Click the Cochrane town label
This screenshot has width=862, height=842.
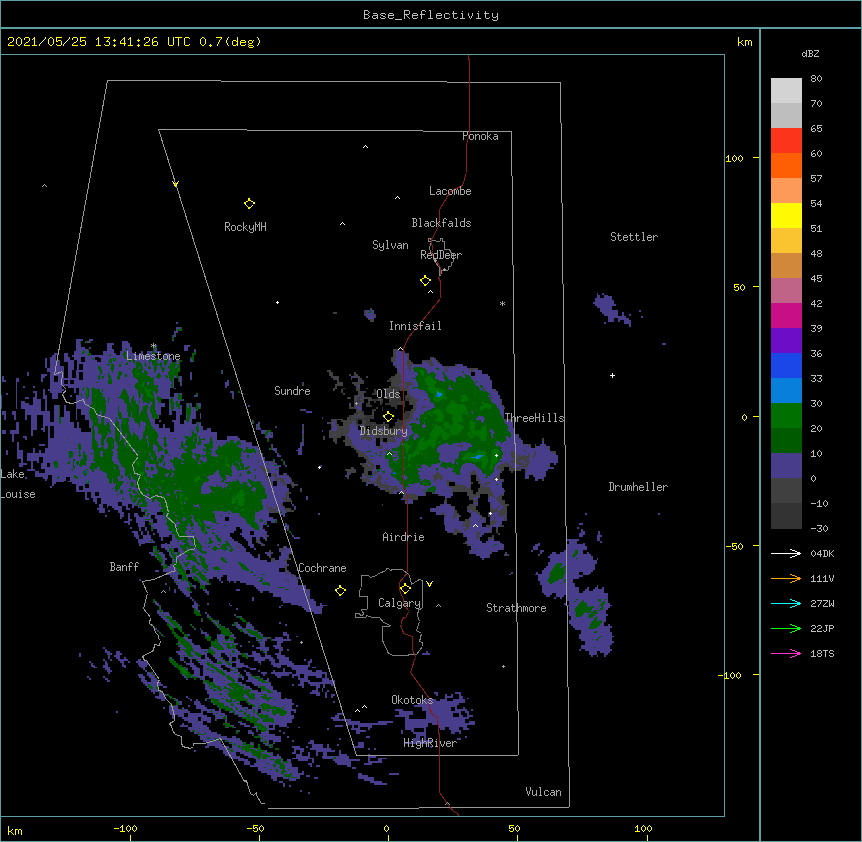[322, 568]
